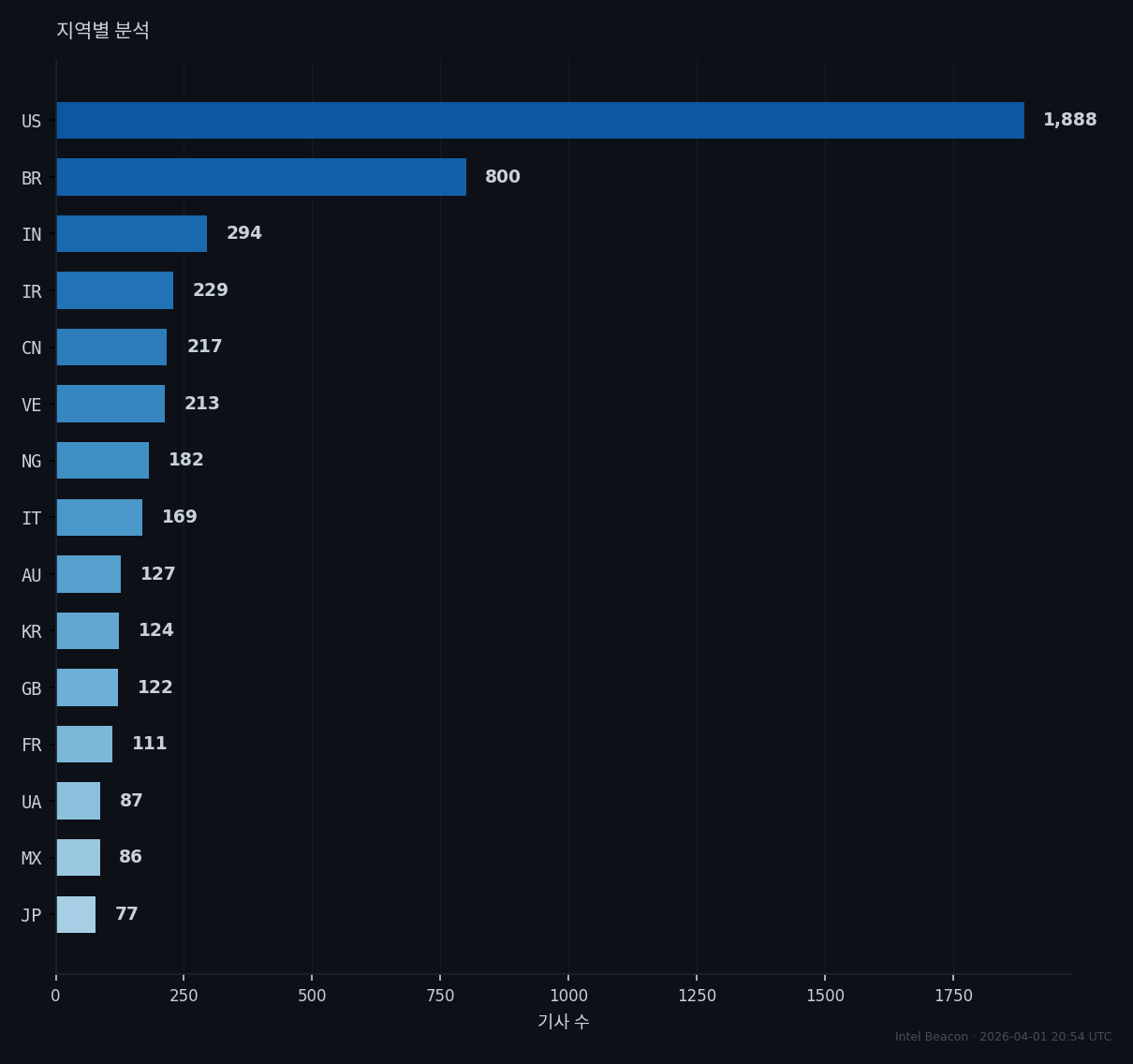Click the 1000 tick on x-axis
The image size is (1133, 1064).
[x=568, y=996]
